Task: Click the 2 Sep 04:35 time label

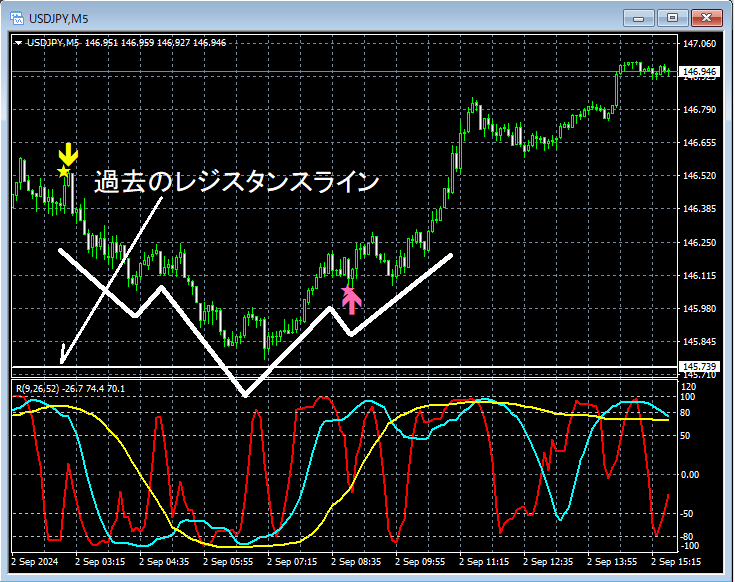Action: pos(164,561)
